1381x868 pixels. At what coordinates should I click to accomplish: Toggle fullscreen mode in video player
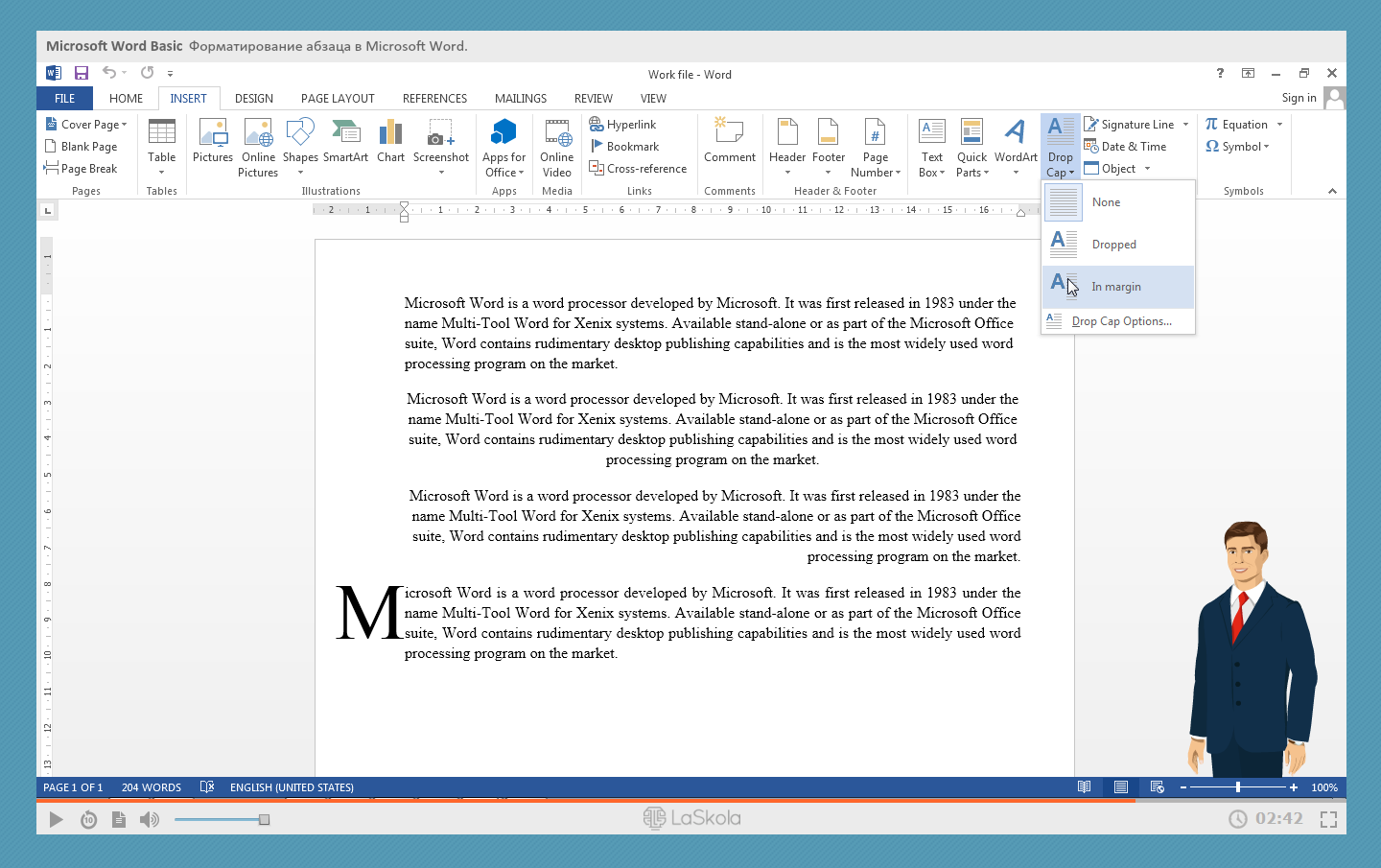1328,819
